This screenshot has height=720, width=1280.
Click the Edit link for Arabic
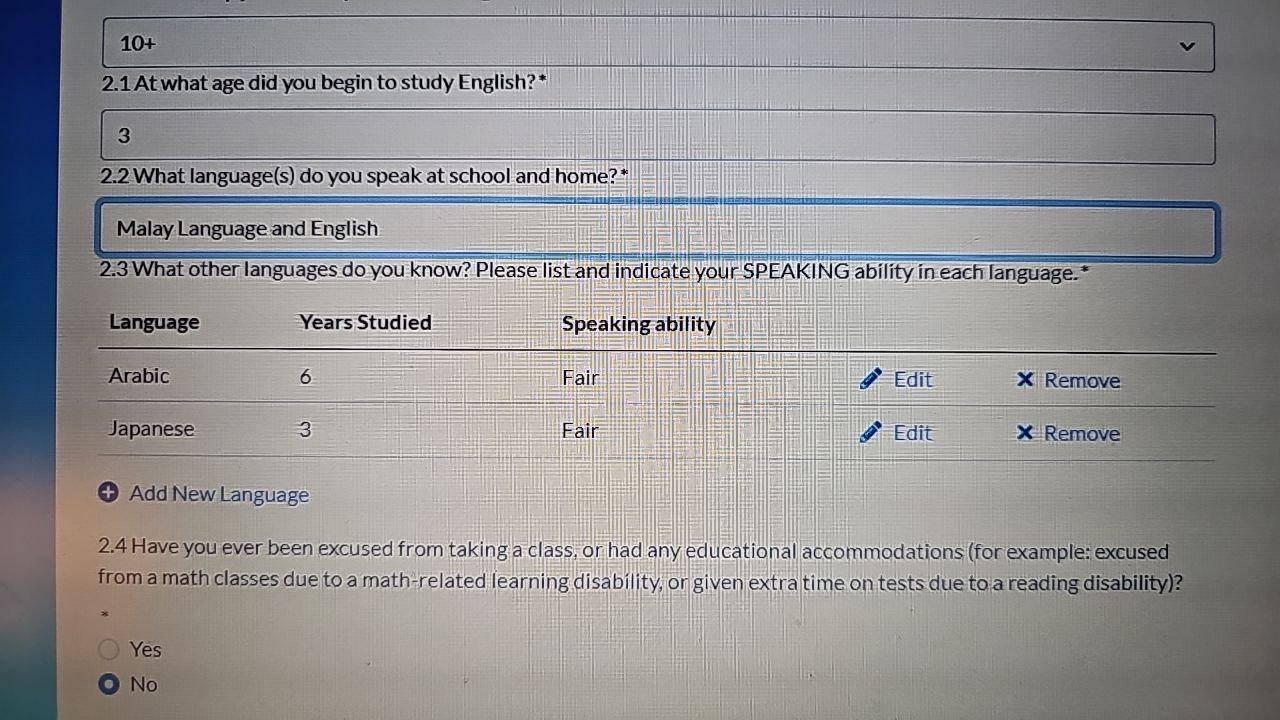click(x=912, y=380)
